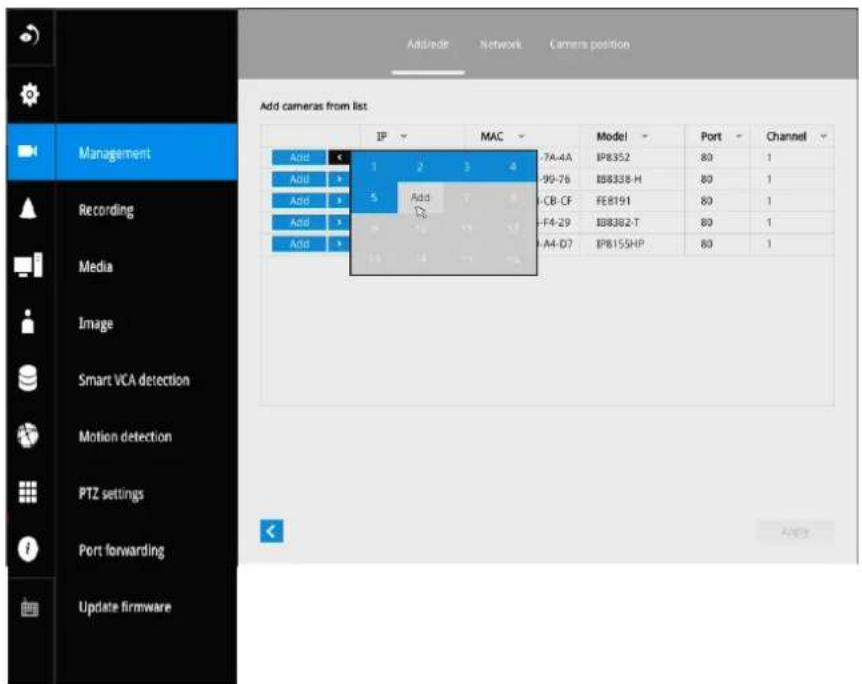Click Add button for the FE8191 camera
This screenshot has height=684, width=862.
[300, 201]
